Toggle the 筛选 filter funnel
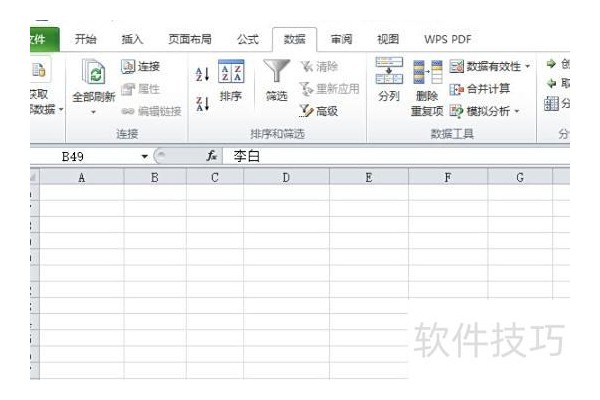The height and width of the screenshot is (400, 600). (x=276, y=71)
